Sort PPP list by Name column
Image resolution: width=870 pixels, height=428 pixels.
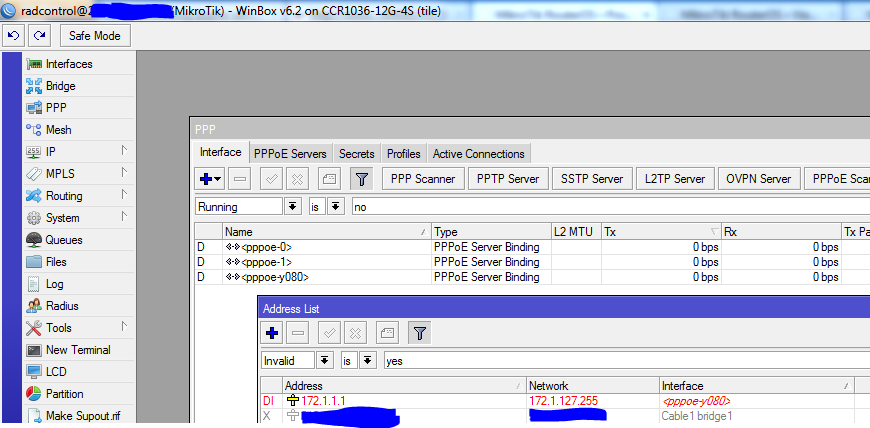pos(327,232)
